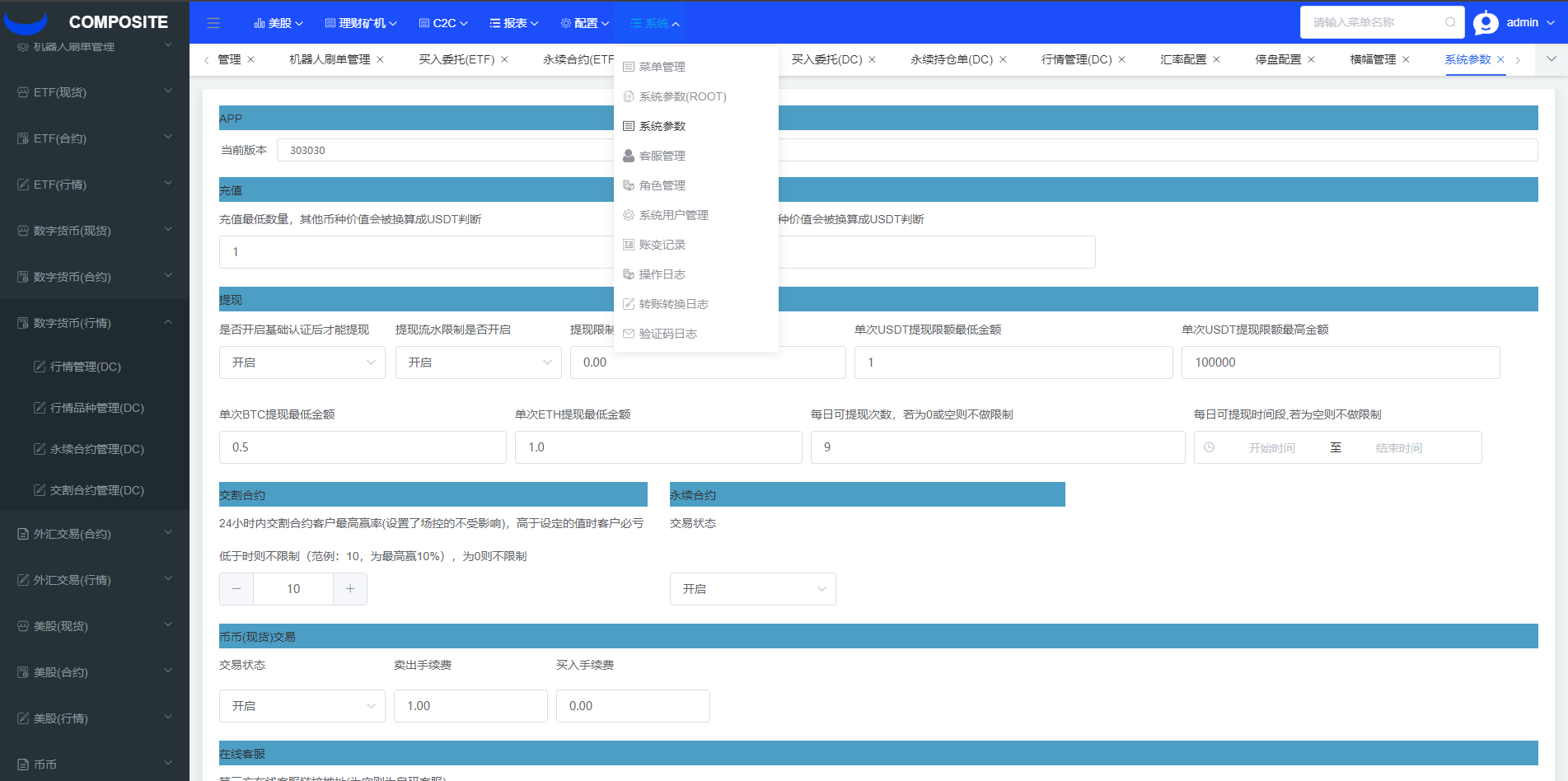Click the 操作日志 icon in system menu
Image resolution: width=1568 pixels, height=781 pixels.
pyautogui.click(x=627, y=274)
